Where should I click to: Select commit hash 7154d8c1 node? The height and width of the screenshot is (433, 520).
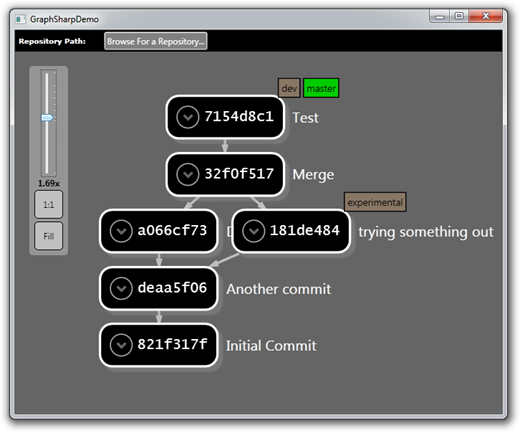click(225, 117)
